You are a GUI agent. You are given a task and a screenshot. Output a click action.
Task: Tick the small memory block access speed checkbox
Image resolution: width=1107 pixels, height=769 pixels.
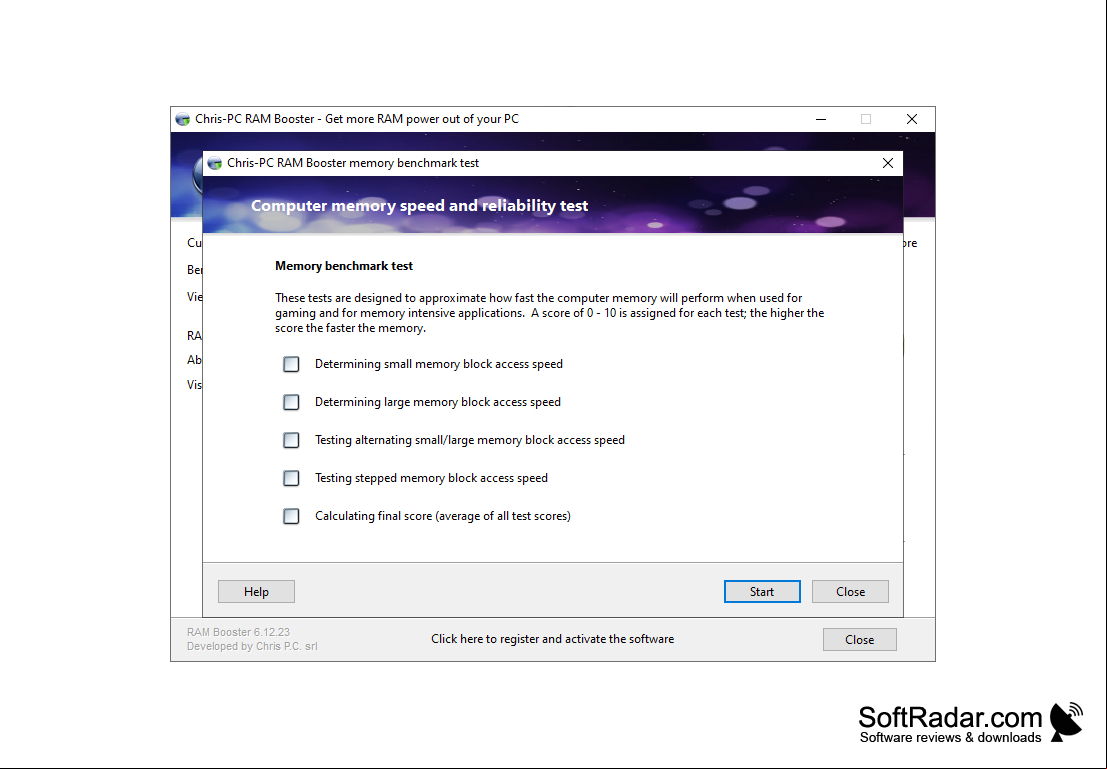(x=291, y=364)
